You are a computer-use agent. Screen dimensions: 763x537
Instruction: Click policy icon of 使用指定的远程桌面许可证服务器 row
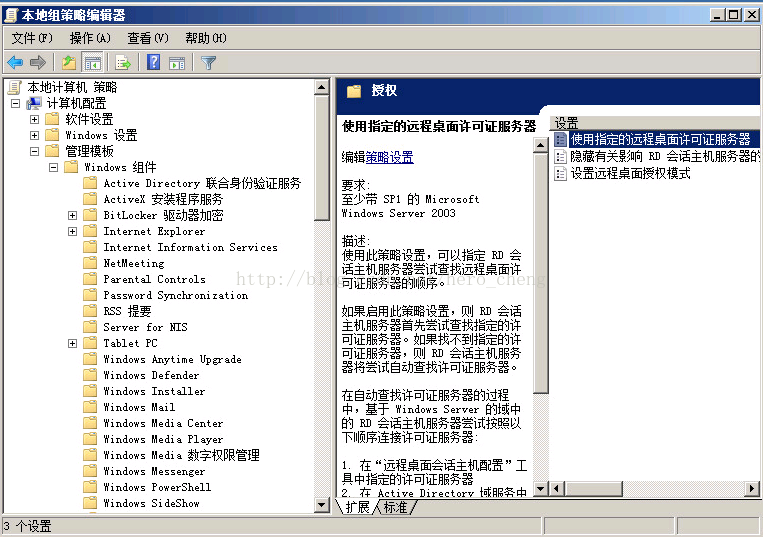click(561, 140)
